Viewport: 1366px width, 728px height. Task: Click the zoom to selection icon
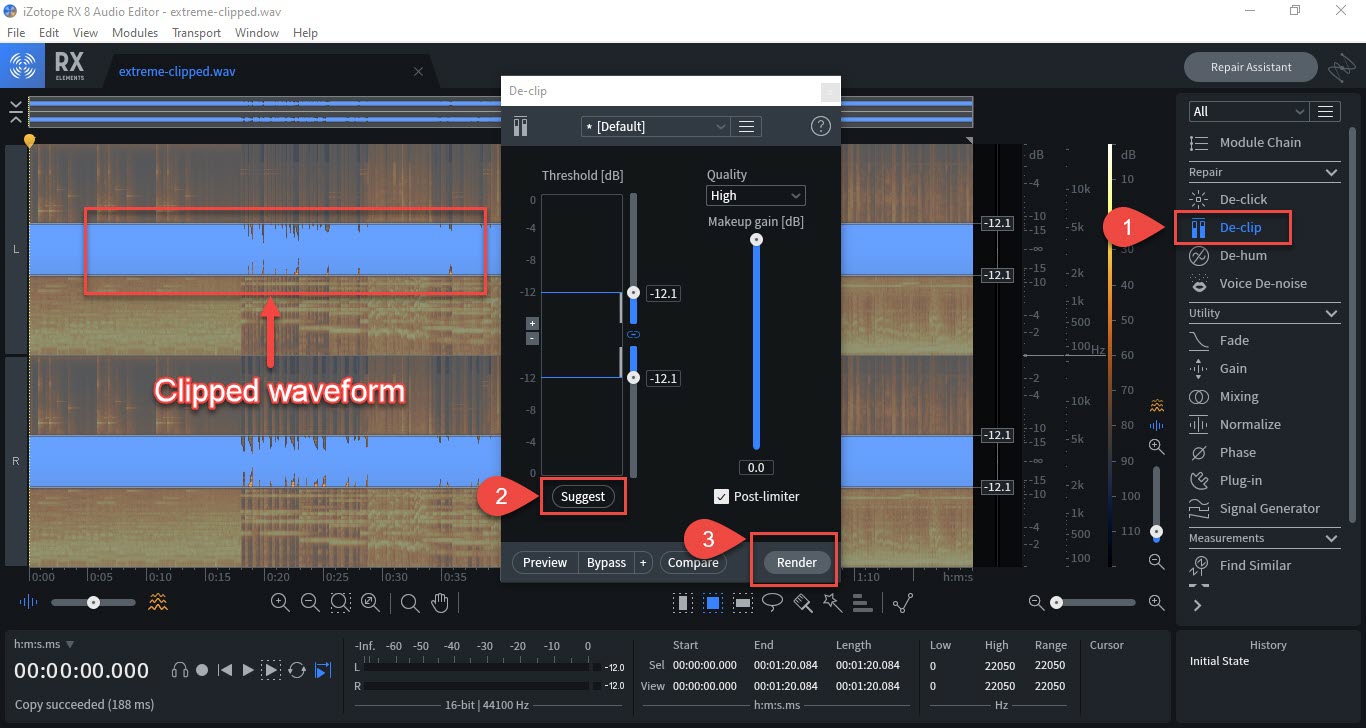point(340,603)
